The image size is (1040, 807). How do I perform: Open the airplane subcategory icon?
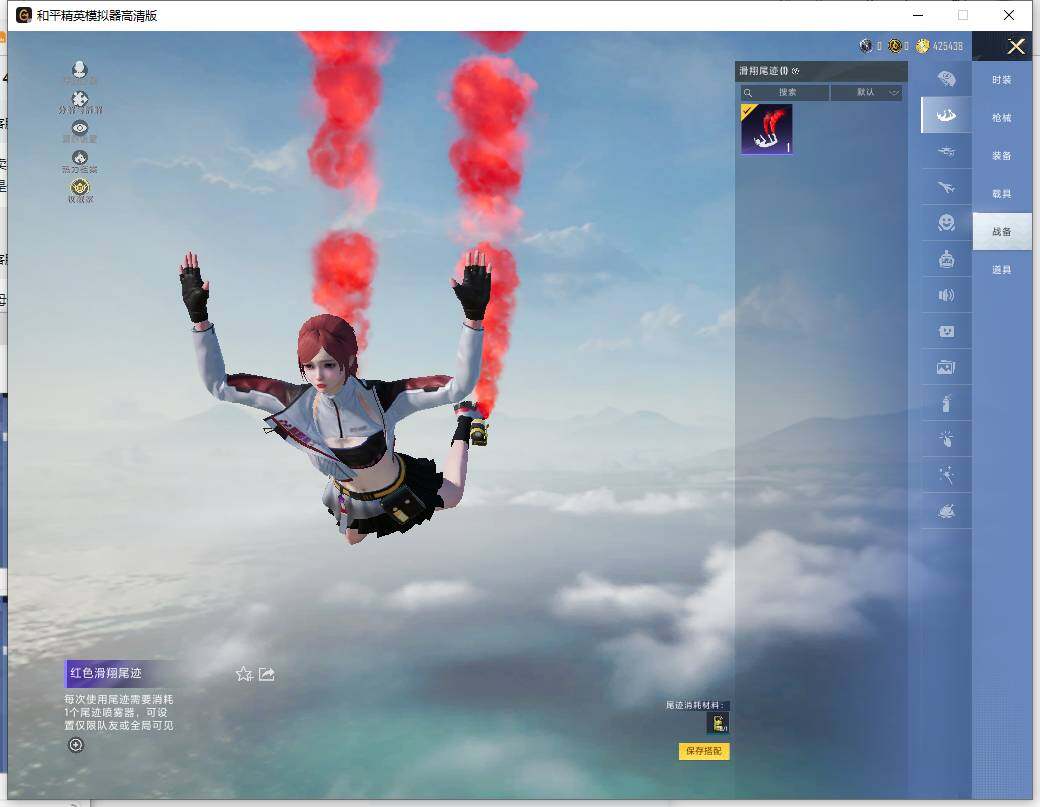pyautogui.click(x=946, y=187)
